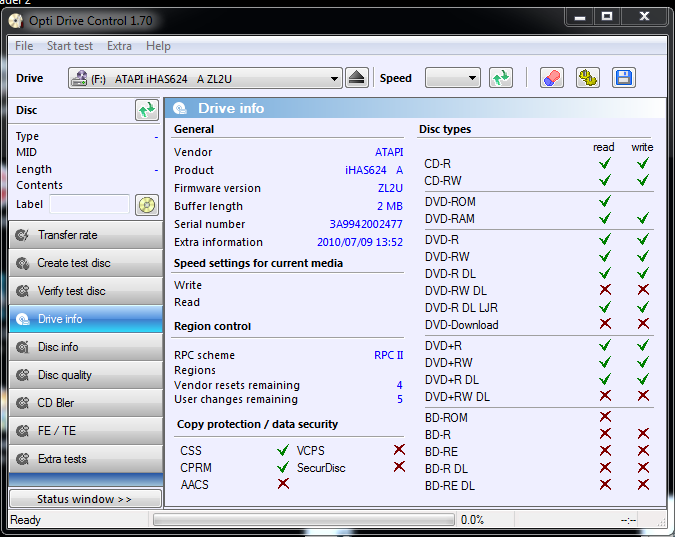The height and width of the screenshot is (537, 675).
Task: Click the DVD-RAM write check mark
Action: 643,218
